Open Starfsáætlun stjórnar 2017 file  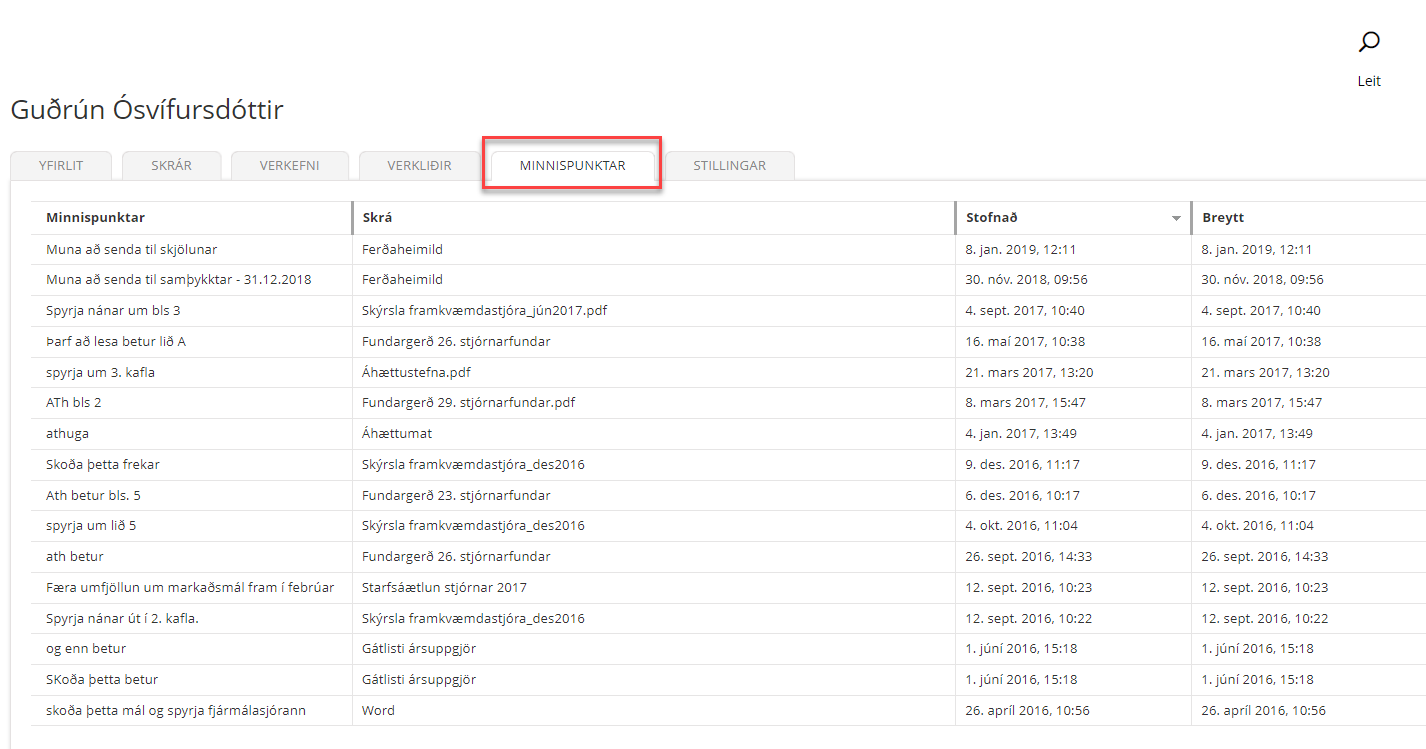click(444, 588)
